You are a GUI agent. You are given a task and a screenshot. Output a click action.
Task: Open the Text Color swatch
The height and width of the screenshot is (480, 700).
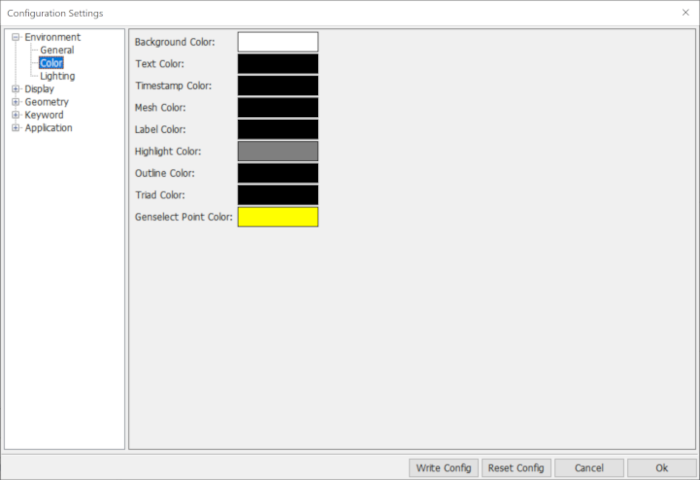278,64
